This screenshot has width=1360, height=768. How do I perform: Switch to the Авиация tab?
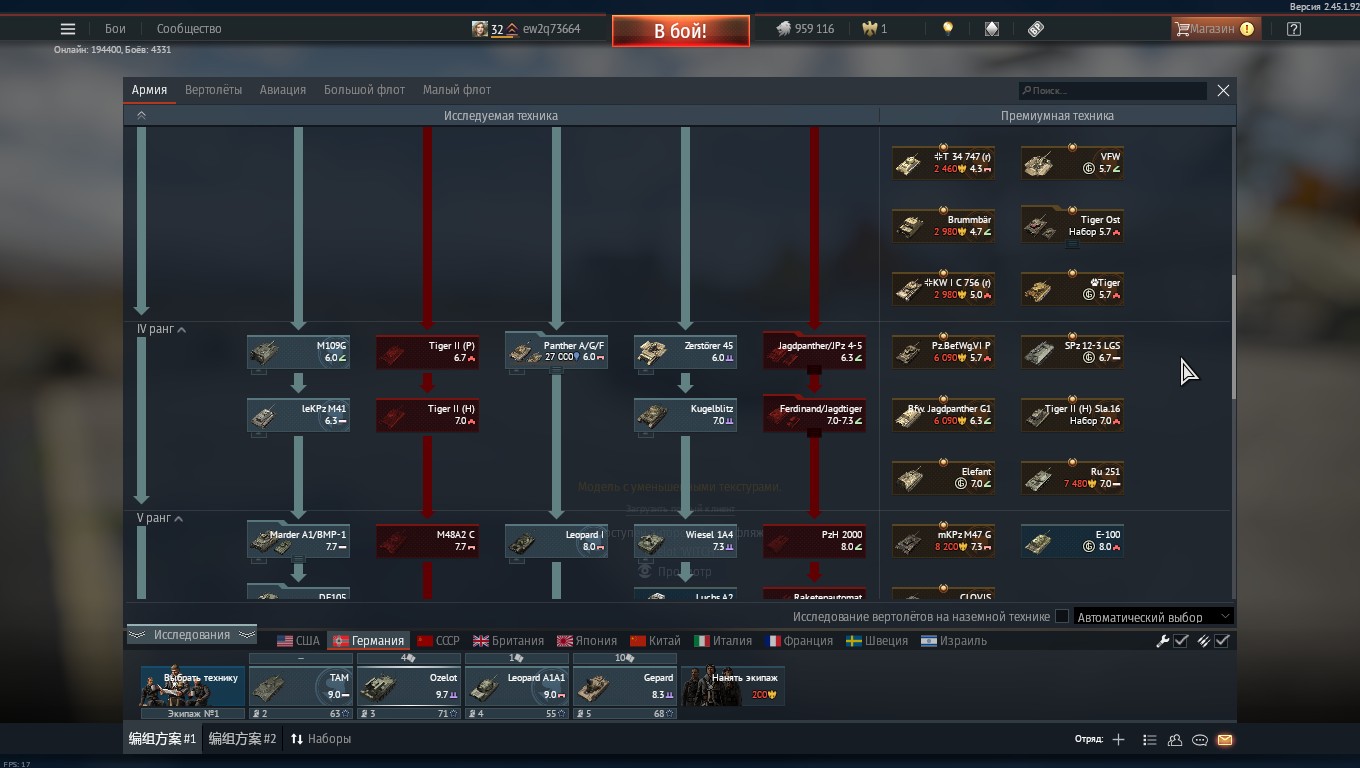tap(283, 90)
